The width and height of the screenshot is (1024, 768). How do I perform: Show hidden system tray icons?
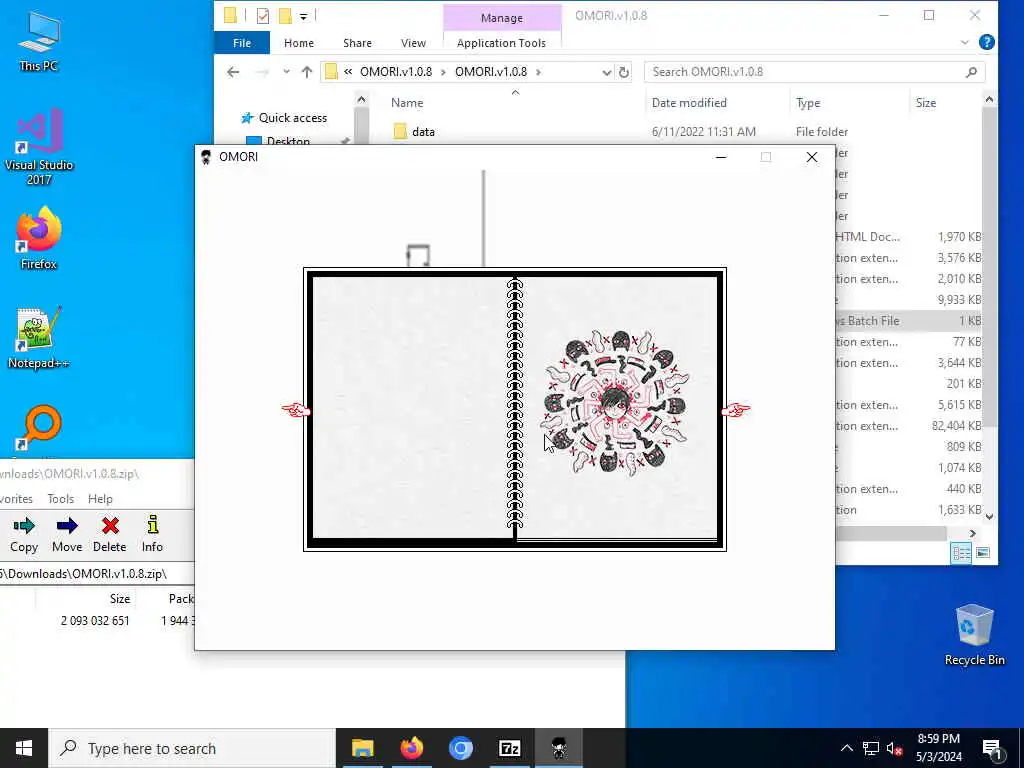pos(846,748)
